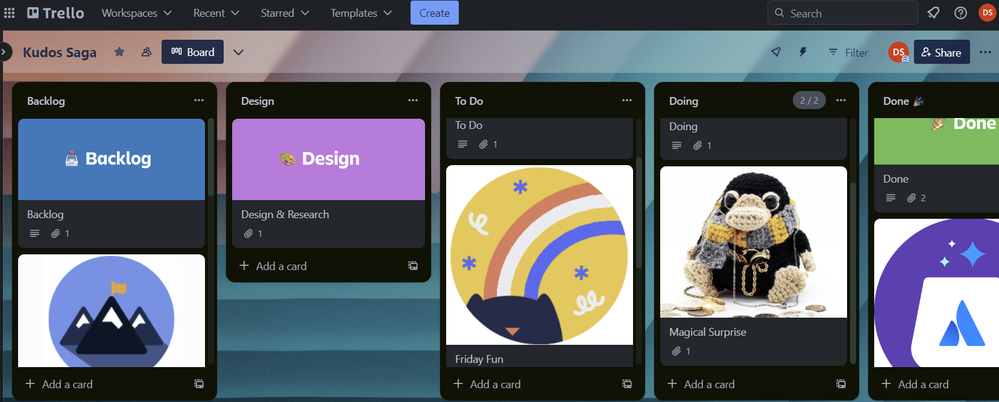Star the Kudos Saga board
The width and height of the screenshot is (999, 402).
[119, 52]
